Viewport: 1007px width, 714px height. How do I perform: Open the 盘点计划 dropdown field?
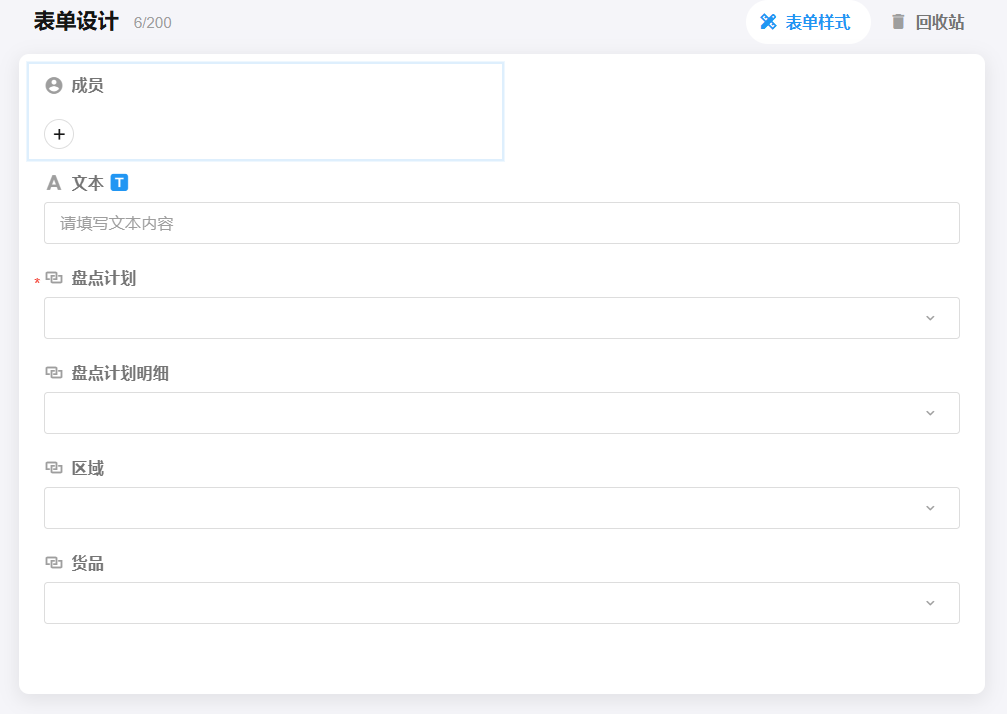point(502,318)
